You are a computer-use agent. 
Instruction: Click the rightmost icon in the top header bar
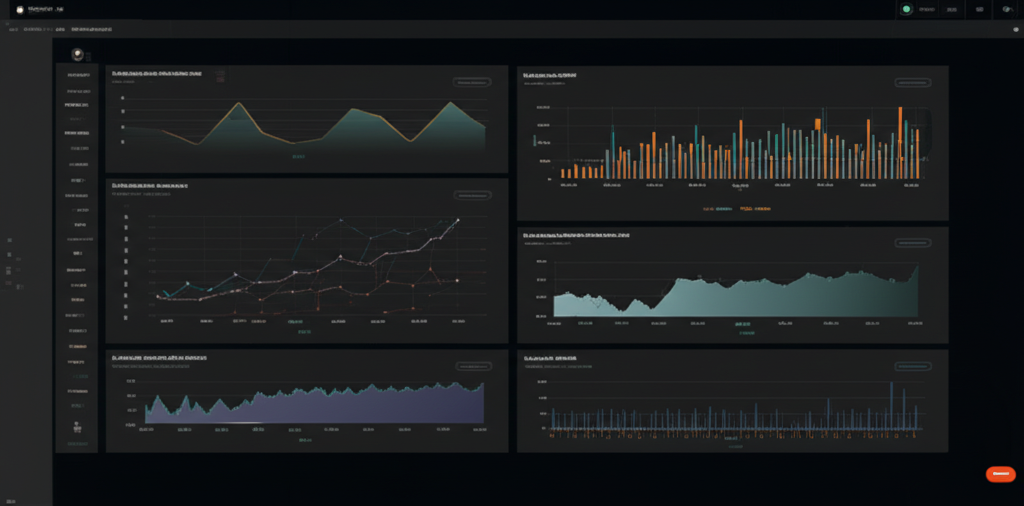[x=1007, y=9]
